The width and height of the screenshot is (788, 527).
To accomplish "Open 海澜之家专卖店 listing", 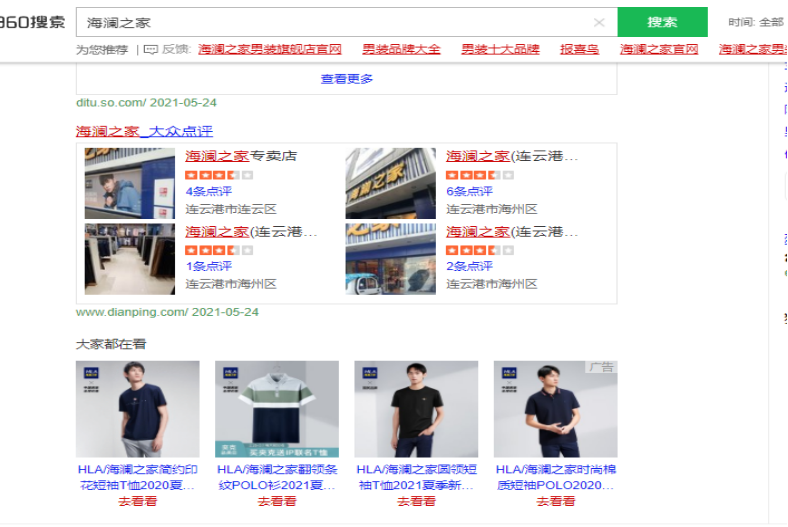I will pos(241,156).
